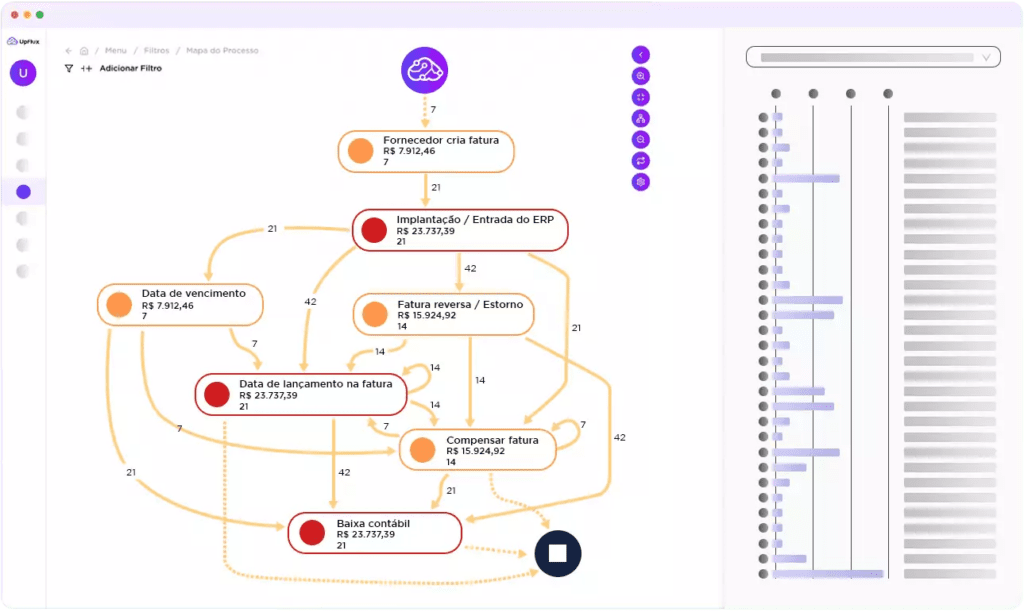Click the swap arrows toolbar button
This screenshot has height=612, width=1024.
click(x=641, y=161)
